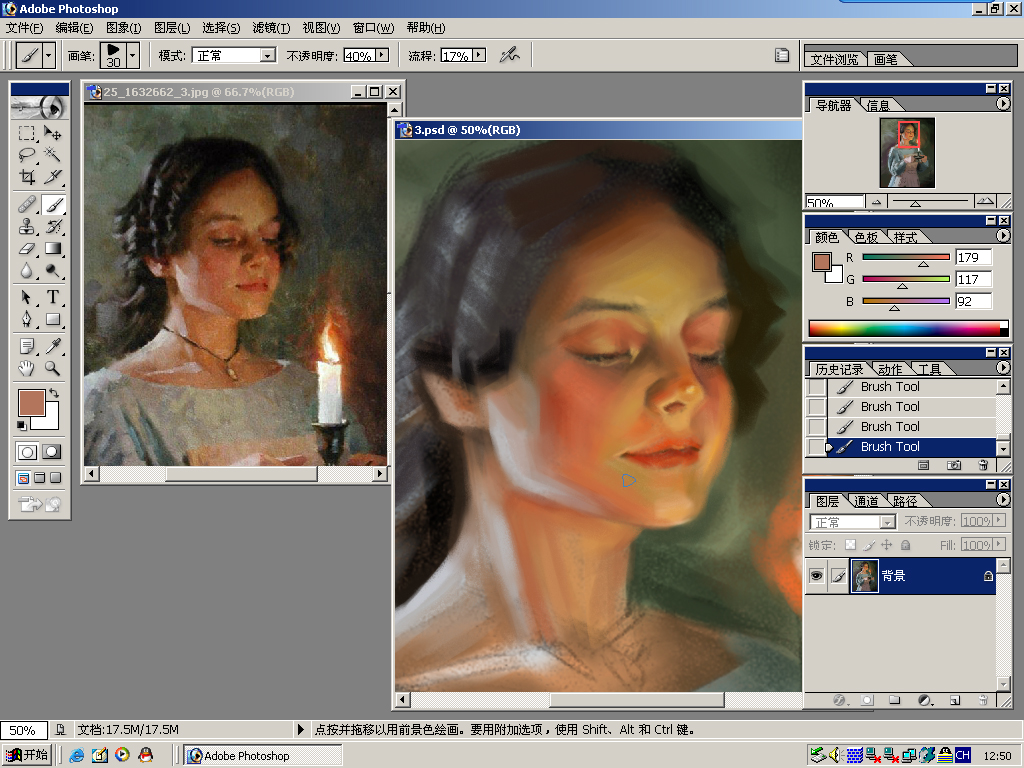
Task: Open the 滤镜 menu
Action: 271,27
